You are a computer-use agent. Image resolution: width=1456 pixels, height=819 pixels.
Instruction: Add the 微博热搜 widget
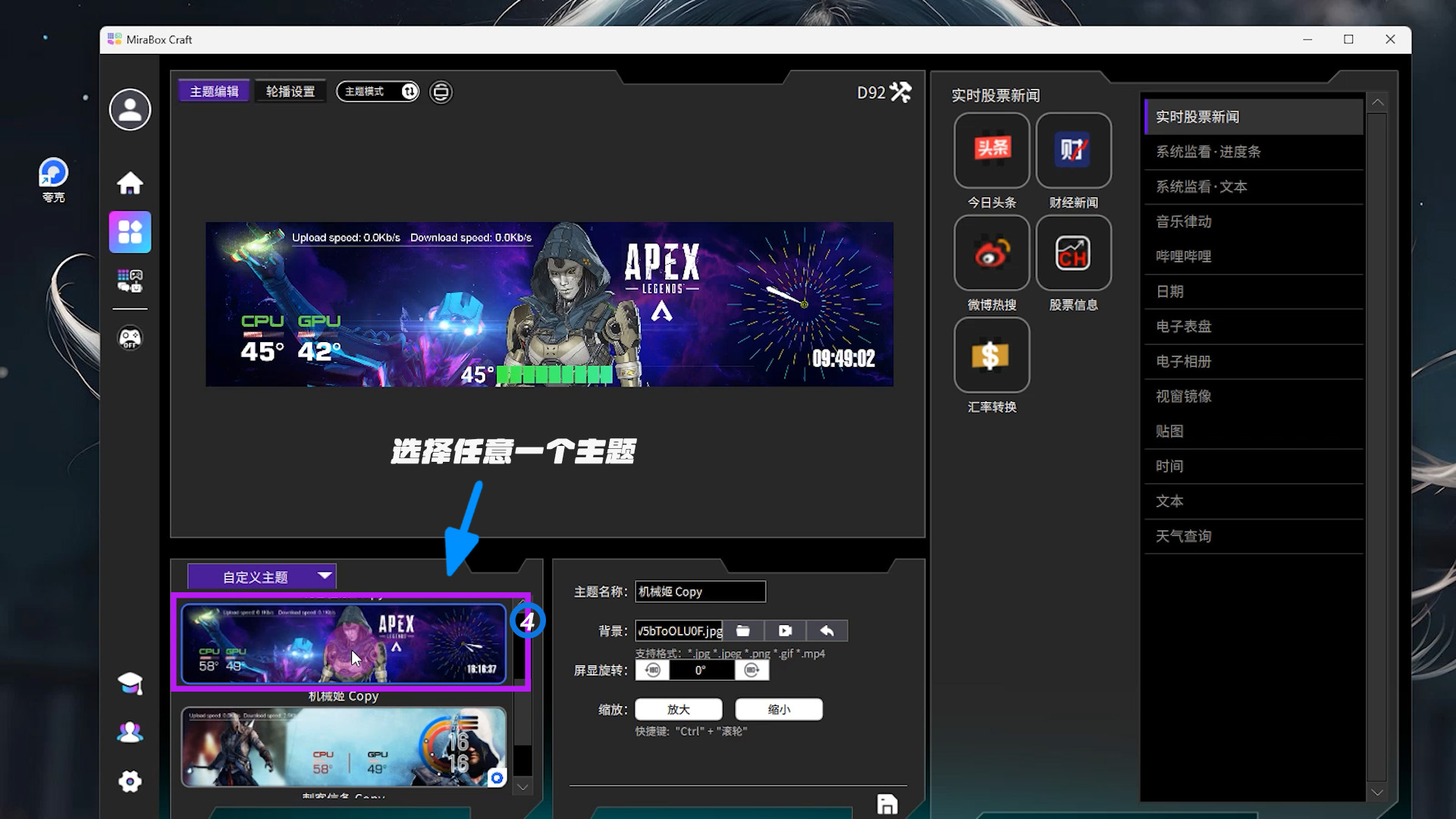(992, 253)
